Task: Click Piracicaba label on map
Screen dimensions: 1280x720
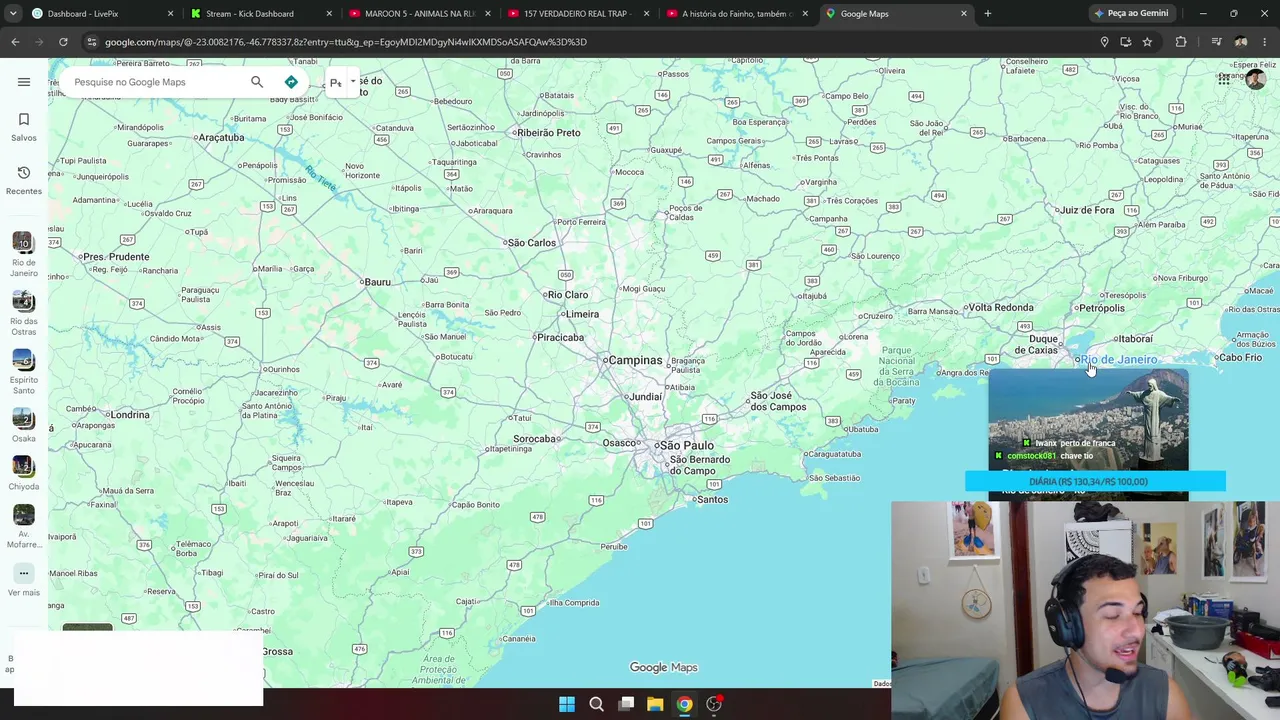Action: coord(560,338)
